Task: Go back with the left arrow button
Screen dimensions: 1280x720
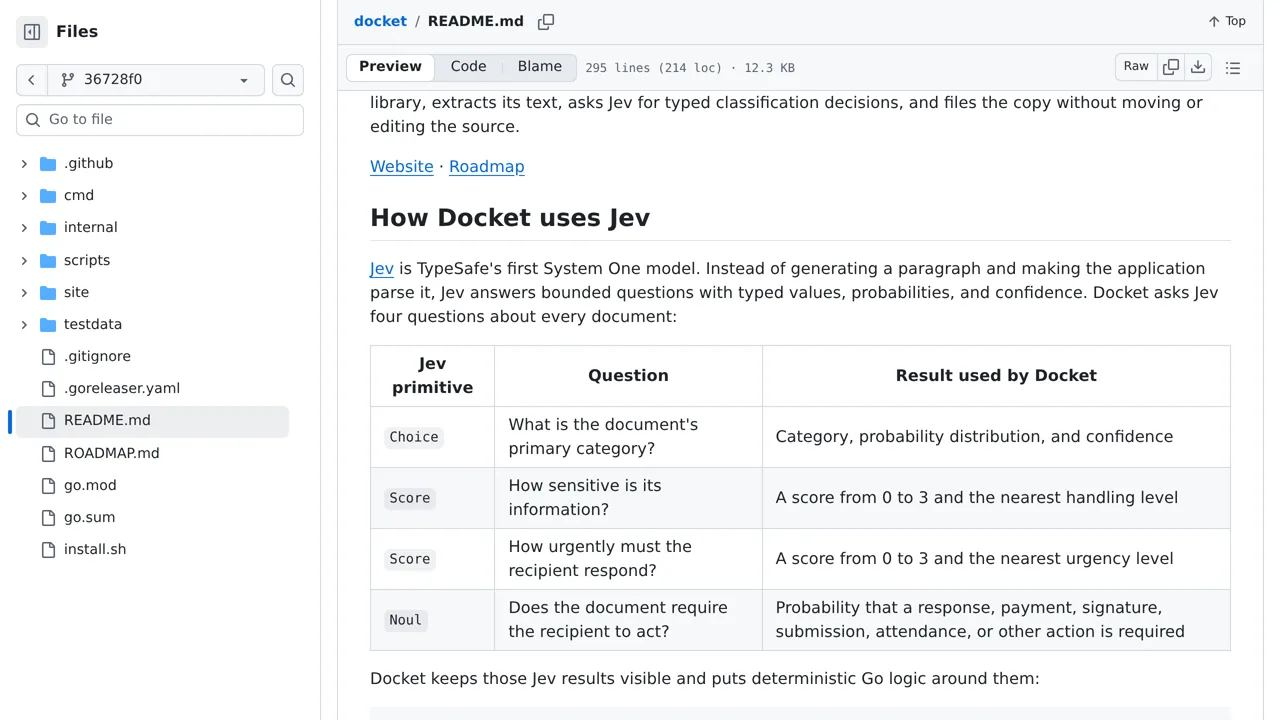Action: pyautogui.click(x=32, y=80)
